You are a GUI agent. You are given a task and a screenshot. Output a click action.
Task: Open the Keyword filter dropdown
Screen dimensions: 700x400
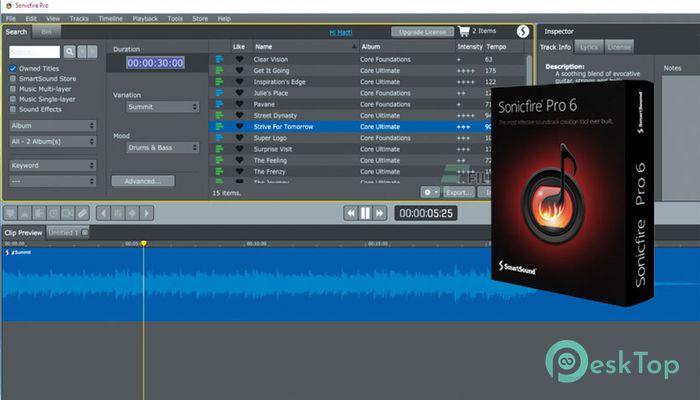coord(53,165)
